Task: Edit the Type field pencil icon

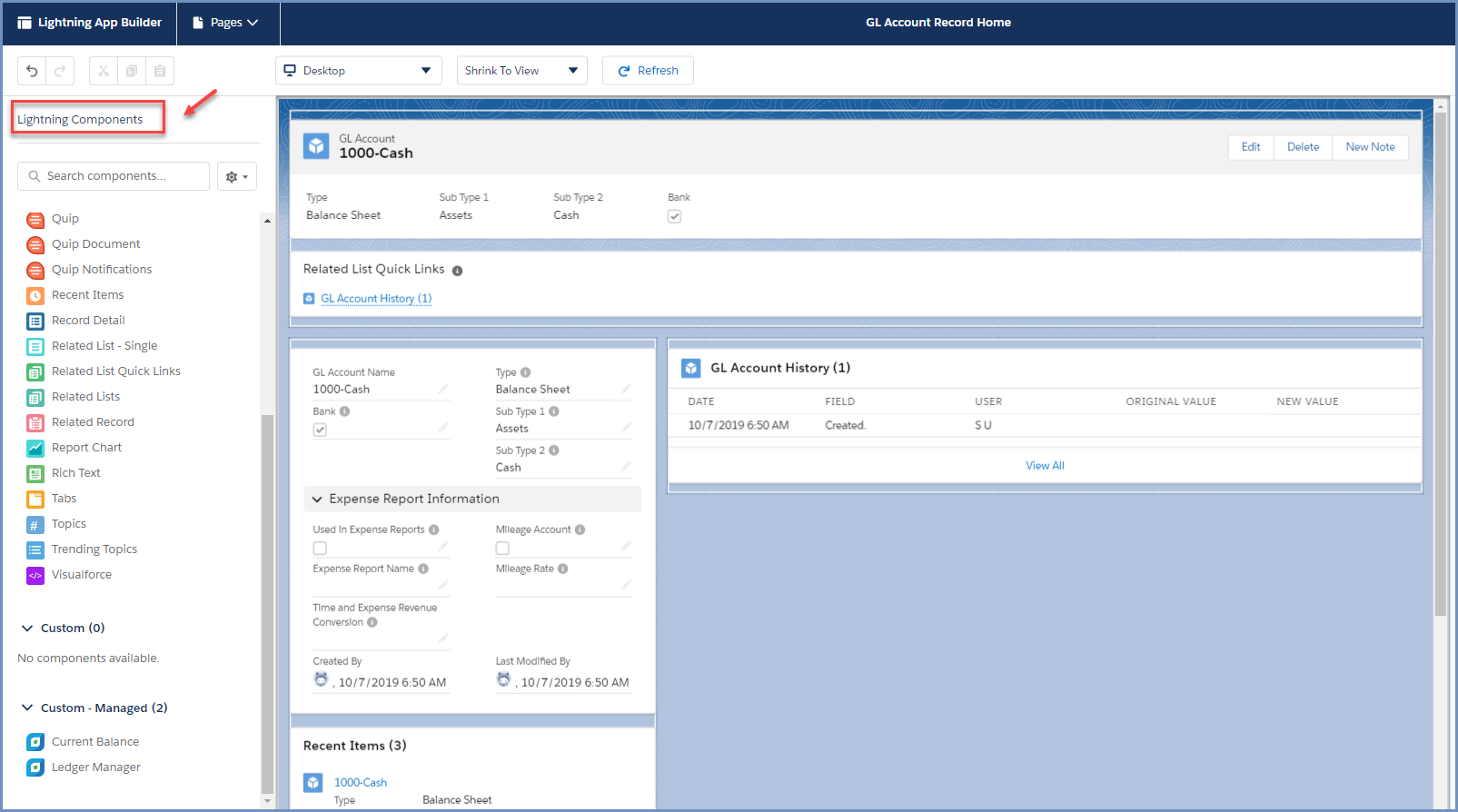Action: [626, 389]
